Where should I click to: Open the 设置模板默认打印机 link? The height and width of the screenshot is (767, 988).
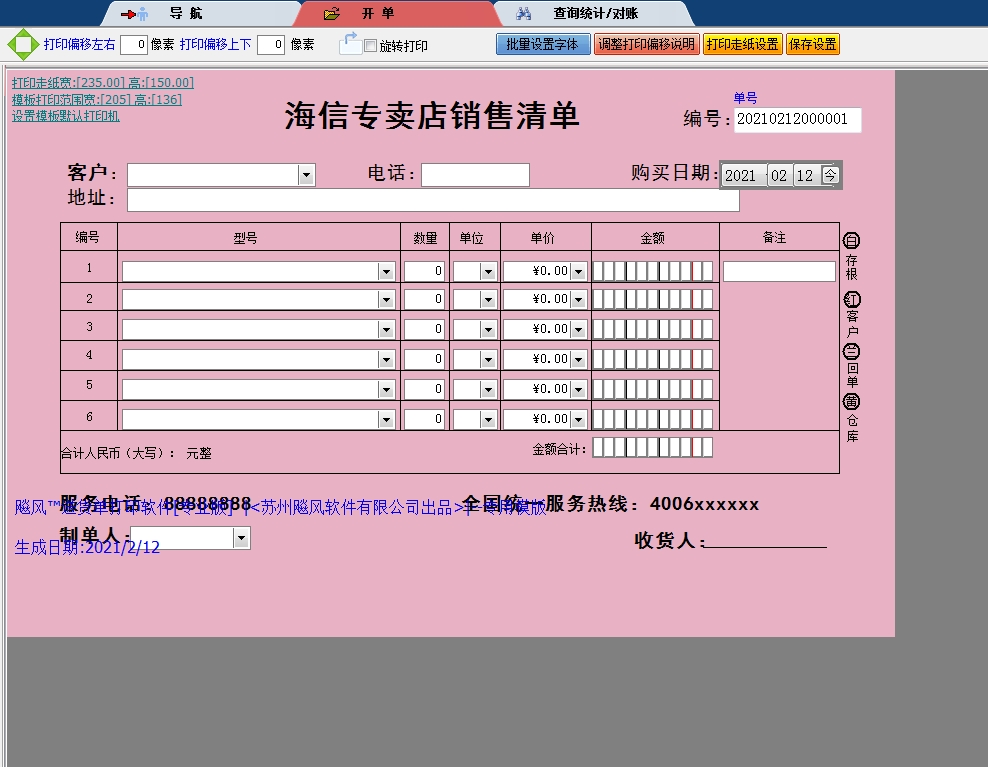66,116
